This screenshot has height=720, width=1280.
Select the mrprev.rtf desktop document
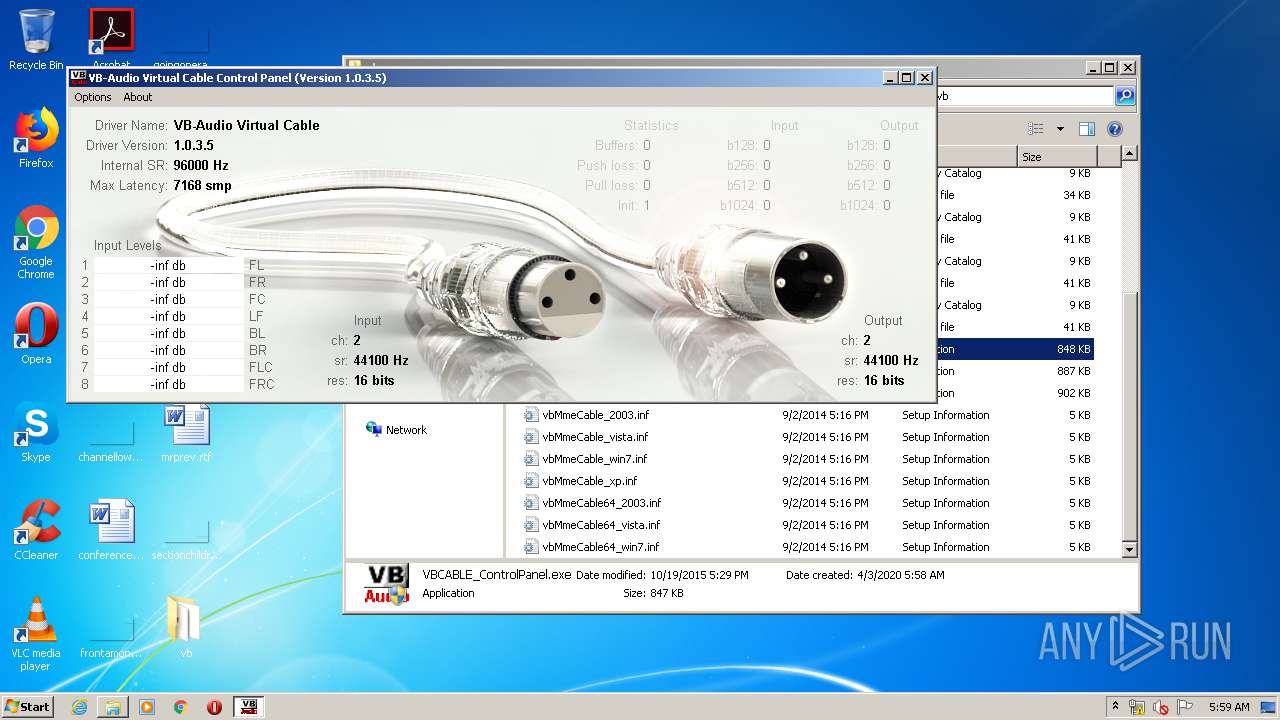click(186, 433)
